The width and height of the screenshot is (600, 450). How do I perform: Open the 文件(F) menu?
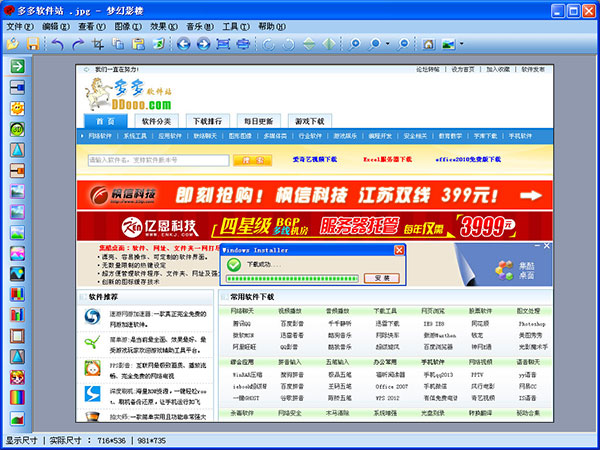pyautogui.click(x=20, y=27)
